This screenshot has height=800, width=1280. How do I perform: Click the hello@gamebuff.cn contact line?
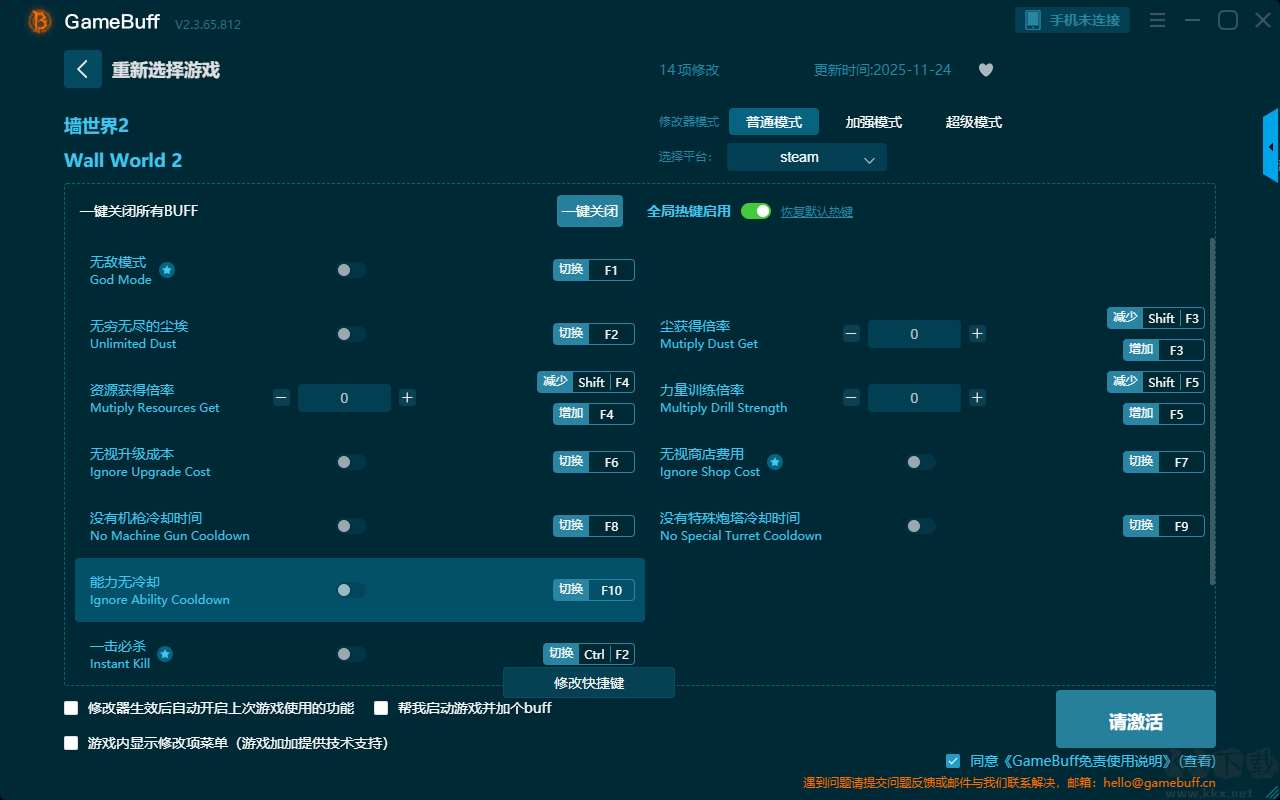[x=1009, y=783]
